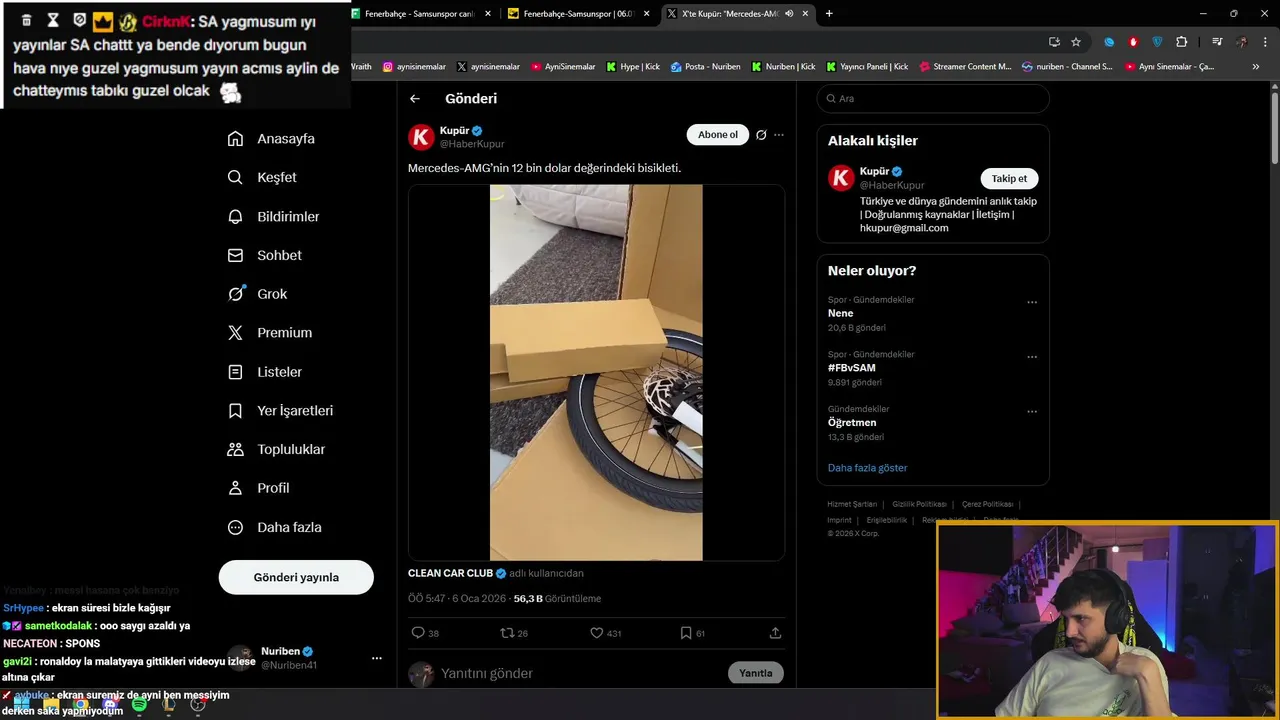Open options menu for Öğretmen trend

click(1032, 411)
